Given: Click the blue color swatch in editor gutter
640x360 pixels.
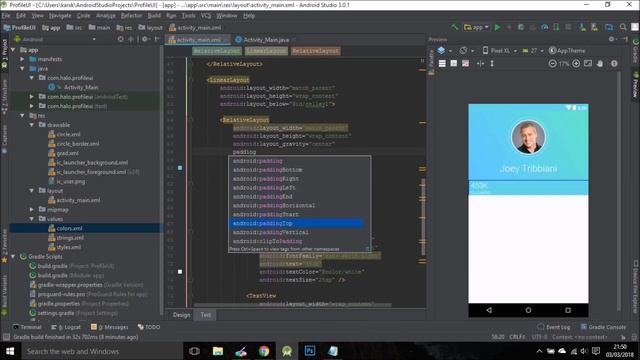Looking at the screenshot, I should [180, 168].
